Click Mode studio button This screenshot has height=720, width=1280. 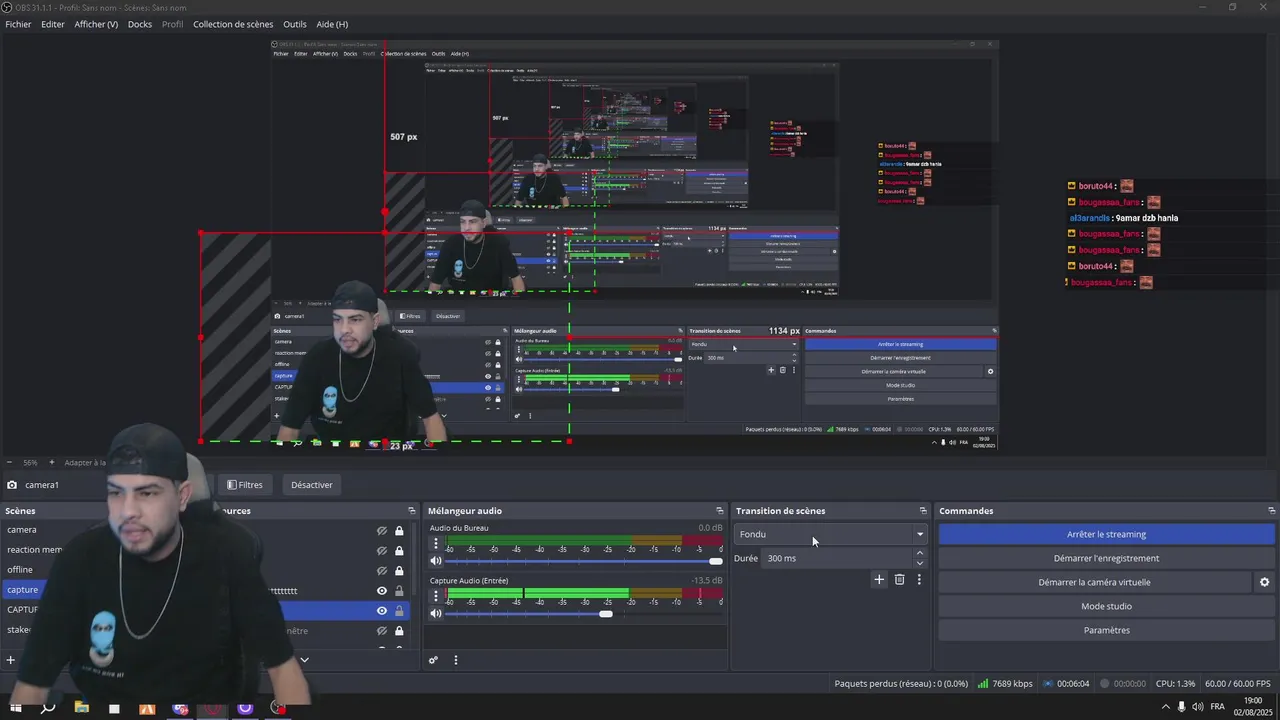[x=1106, y=606]
